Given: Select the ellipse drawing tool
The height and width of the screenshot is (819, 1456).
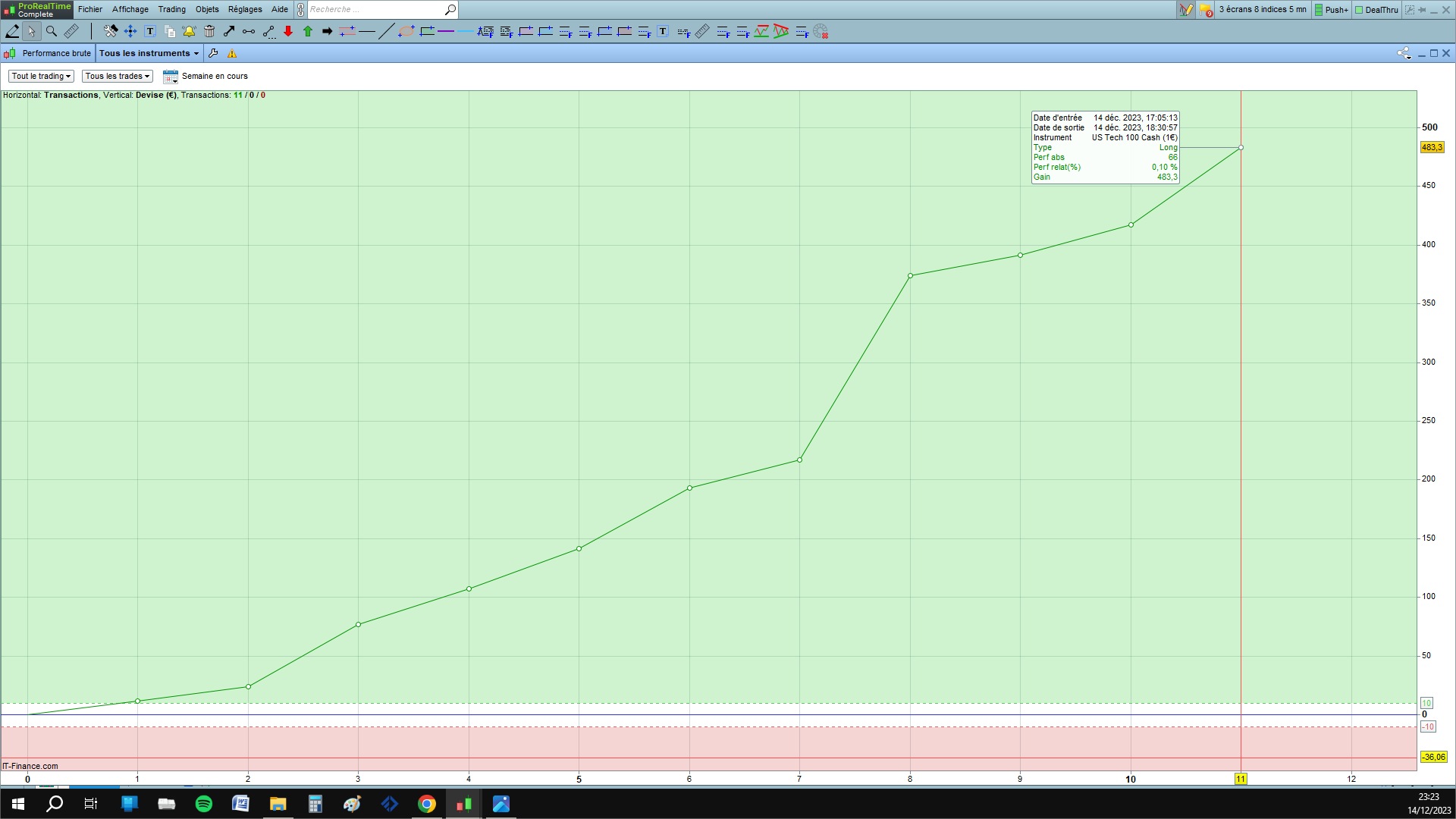Looking at the screenshot, I should tap(406, 31).
